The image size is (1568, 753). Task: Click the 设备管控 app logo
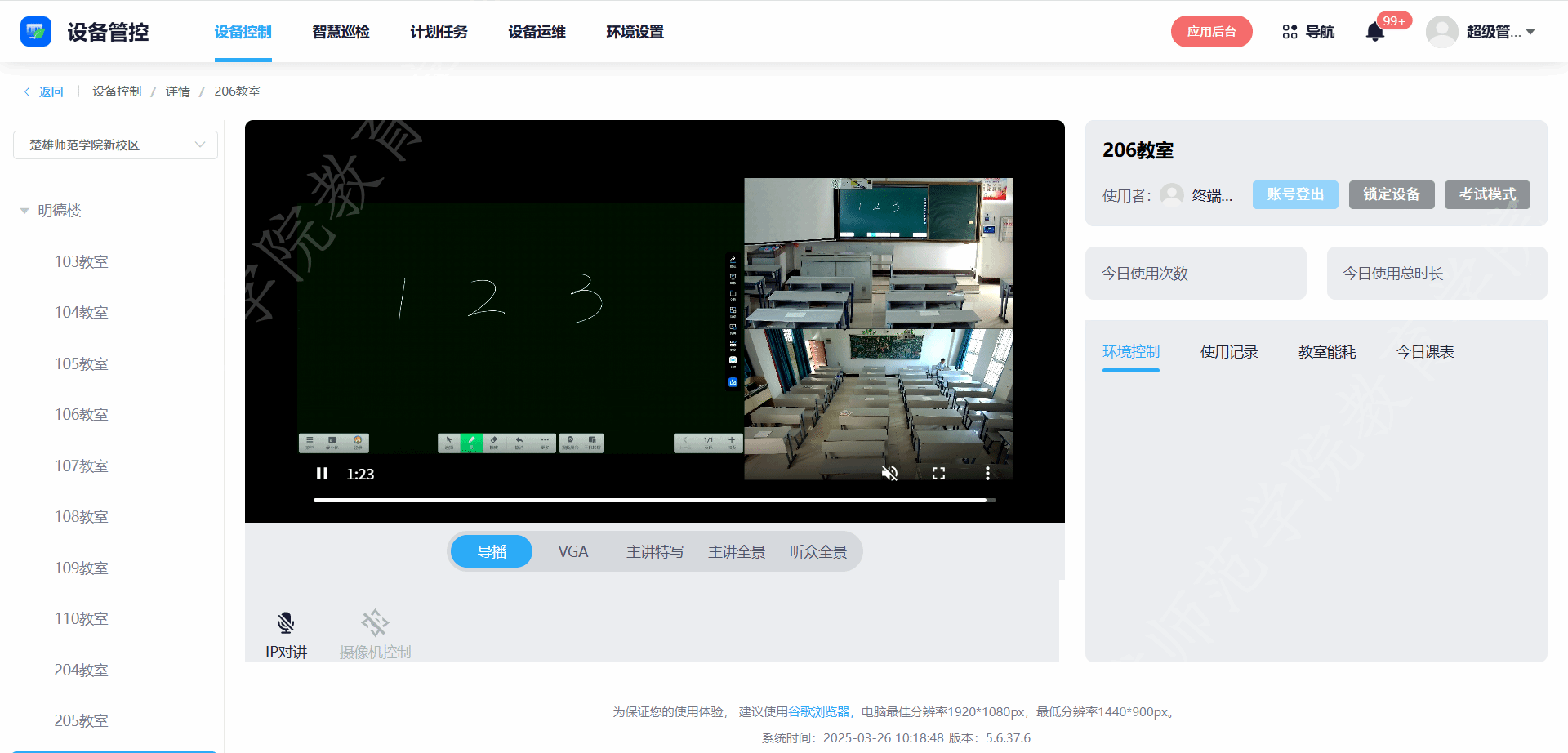point(36,32)
